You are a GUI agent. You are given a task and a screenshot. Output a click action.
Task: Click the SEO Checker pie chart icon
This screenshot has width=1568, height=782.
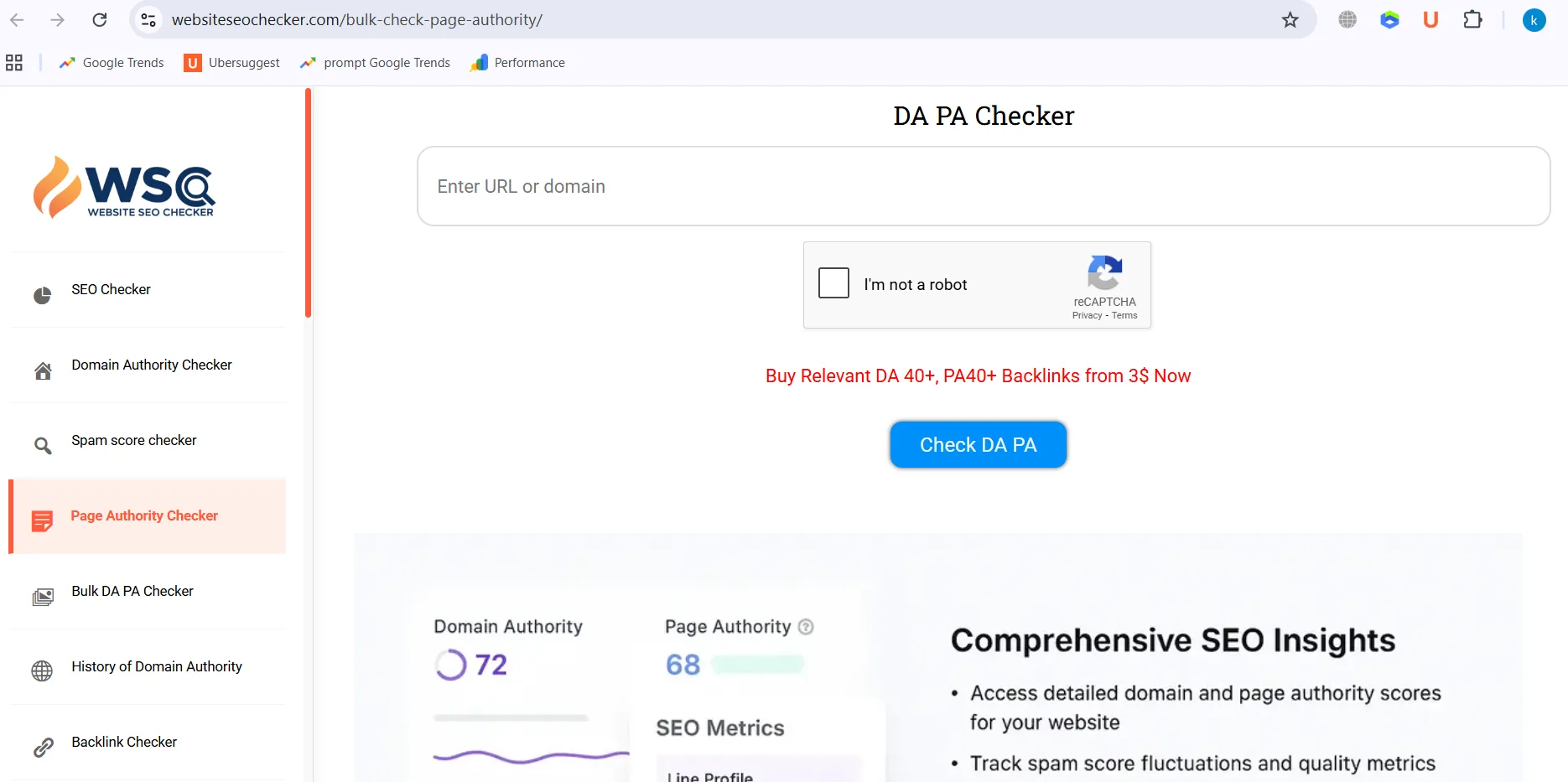(42, 295)
